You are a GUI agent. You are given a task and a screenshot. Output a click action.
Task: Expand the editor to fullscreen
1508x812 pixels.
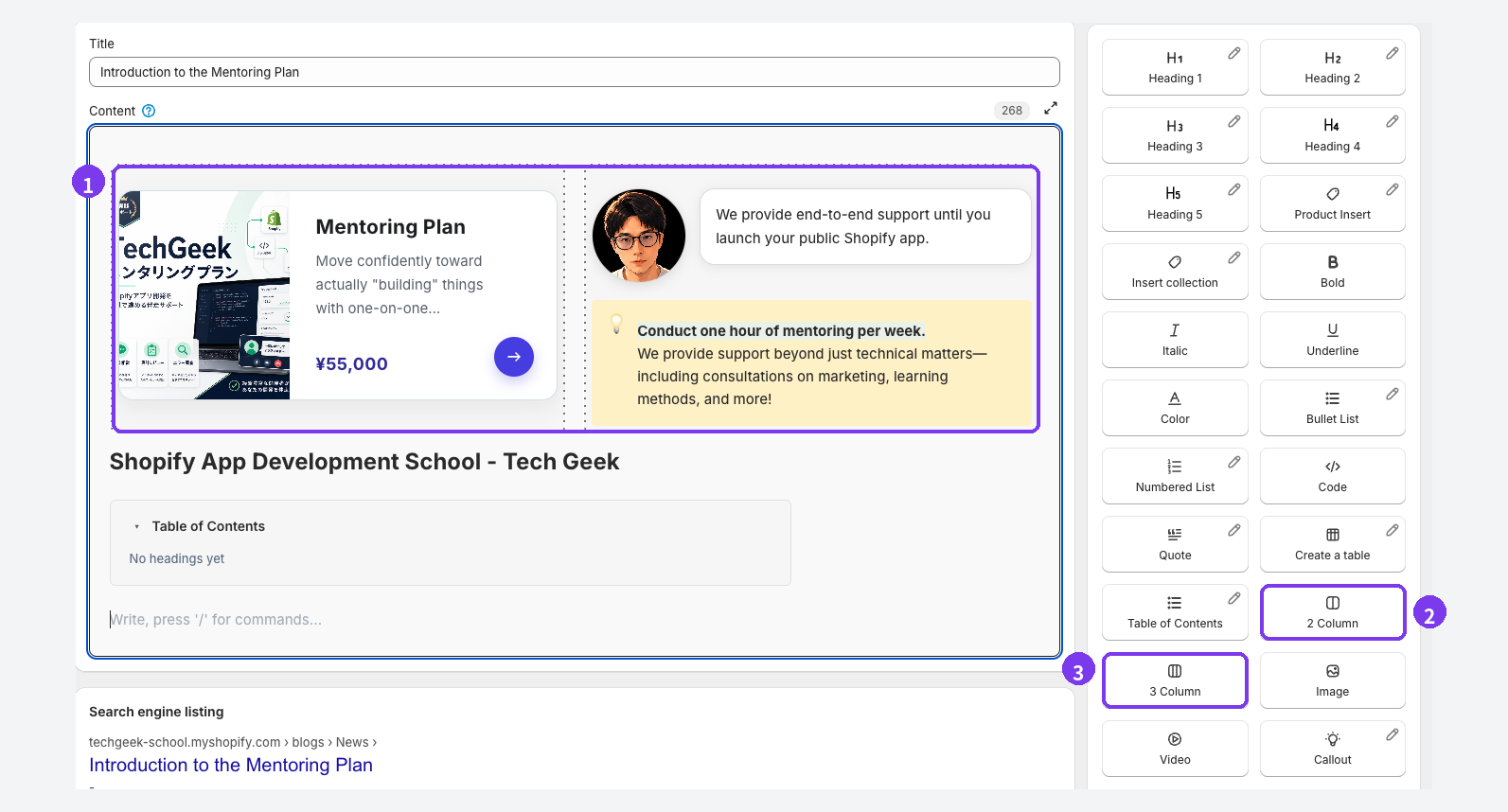1051,109
